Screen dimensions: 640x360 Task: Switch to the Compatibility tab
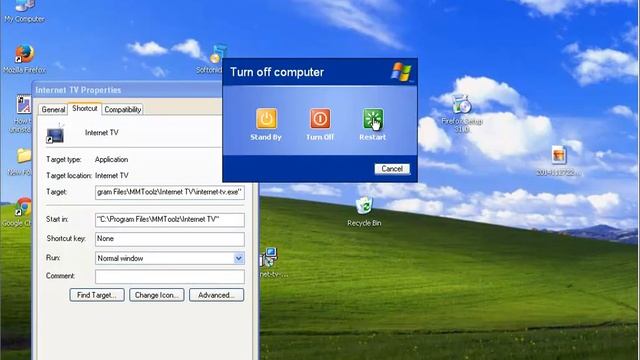pos(122,109)
